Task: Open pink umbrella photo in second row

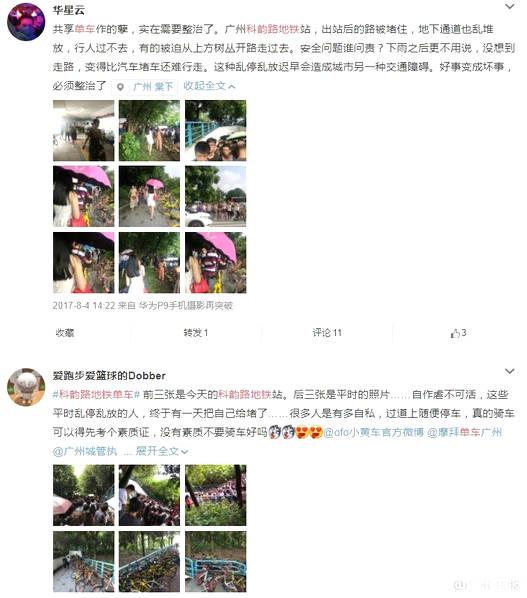Action: (x=84, y=196)
